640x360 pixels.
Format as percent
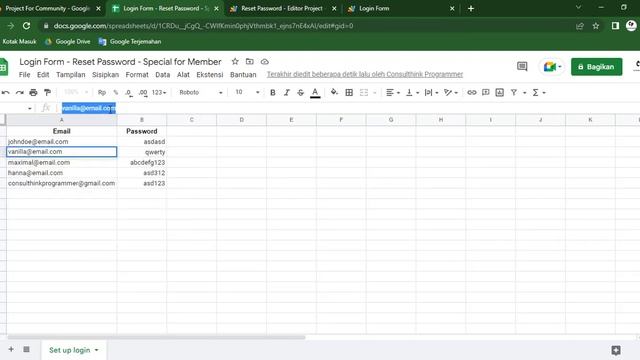tap(116, 93)
